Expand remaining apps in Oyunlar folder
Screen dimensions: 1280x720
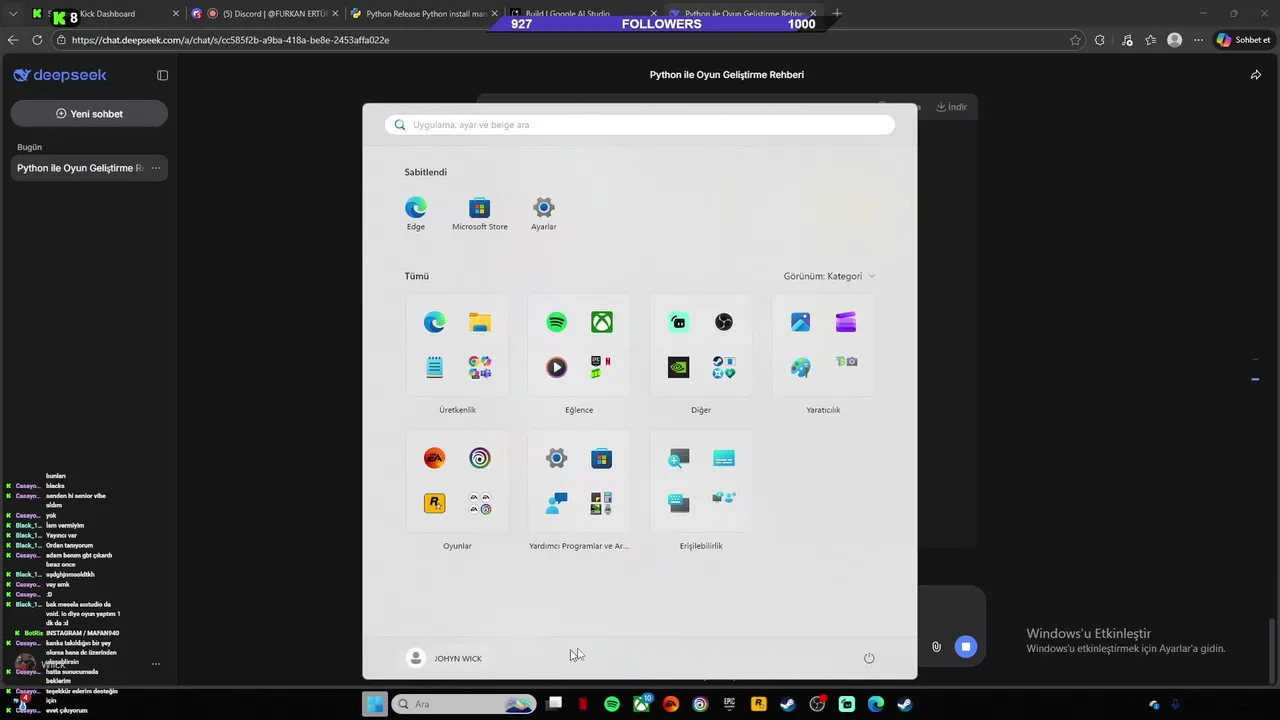pyautogui.click(x=480, y=503)
